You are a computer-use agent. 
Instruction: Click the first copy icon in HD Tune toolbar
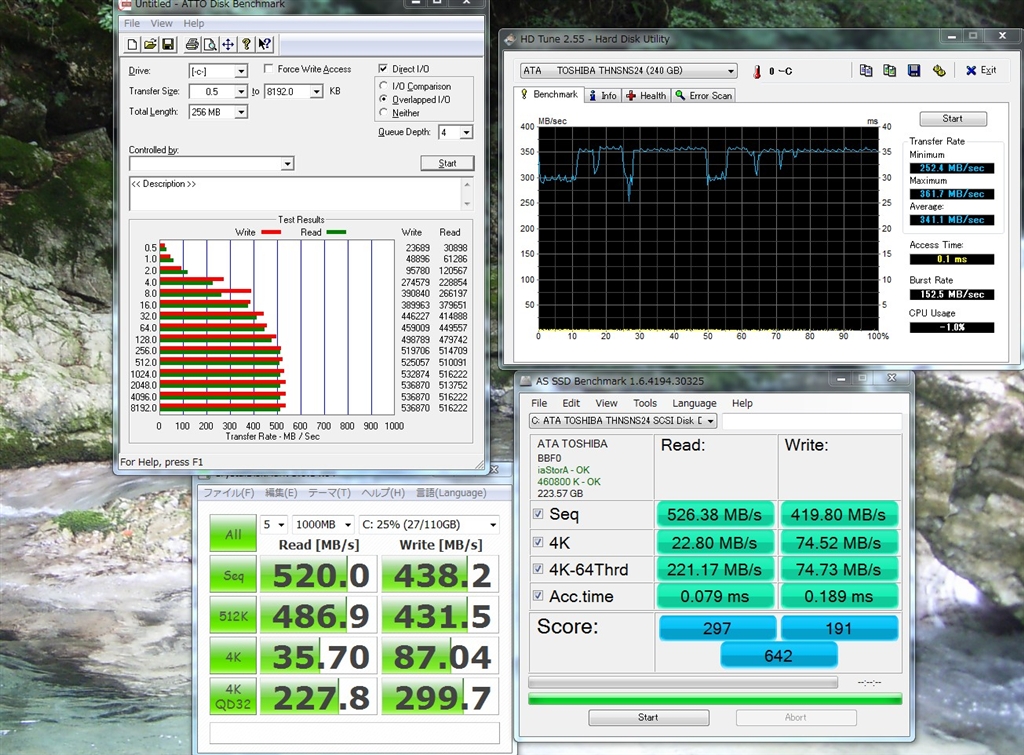pyautogui.click(x=866, y=70)
